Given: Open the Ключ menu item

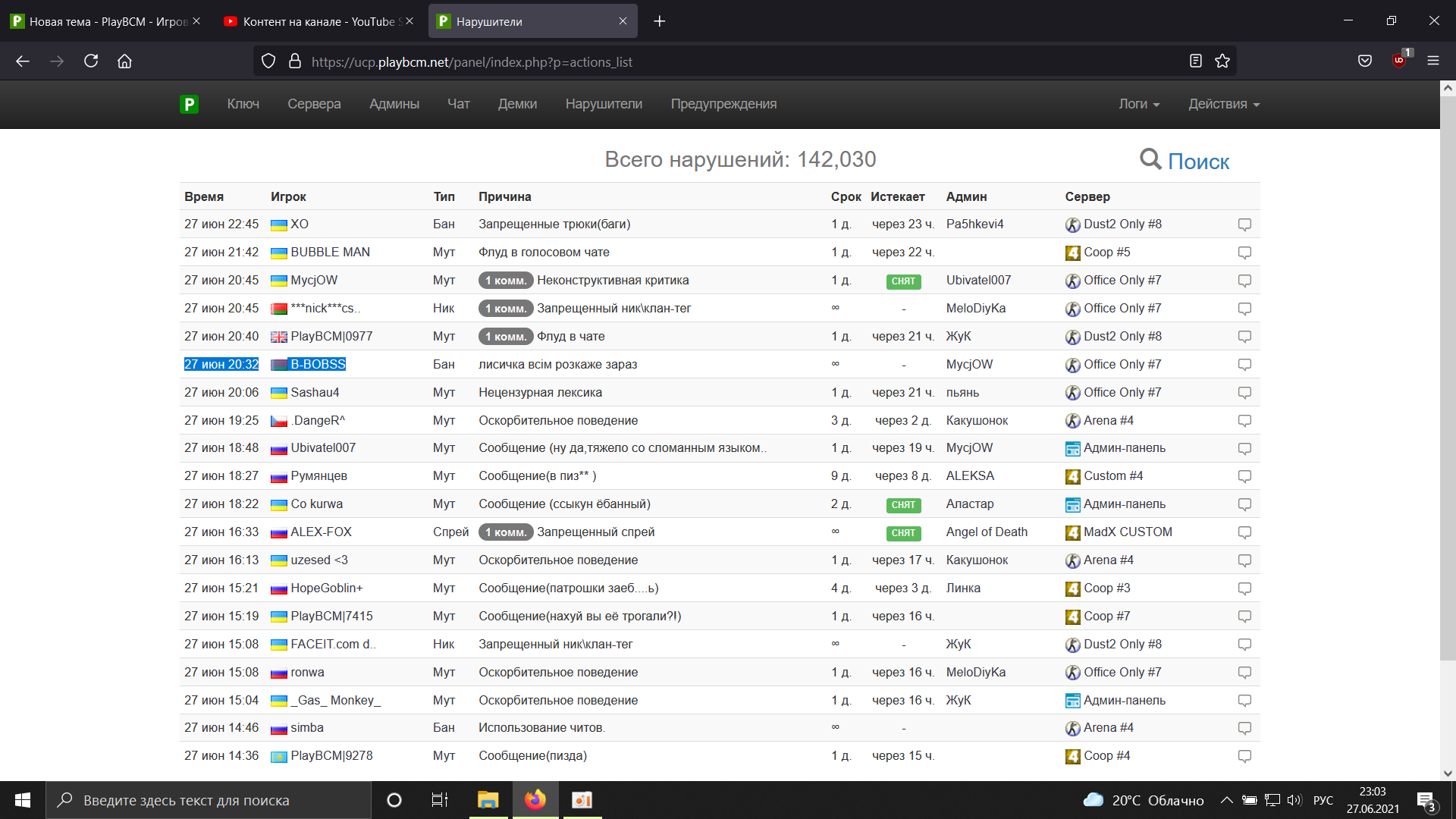Looking at the screenshot, I should [x=243, y=104].
